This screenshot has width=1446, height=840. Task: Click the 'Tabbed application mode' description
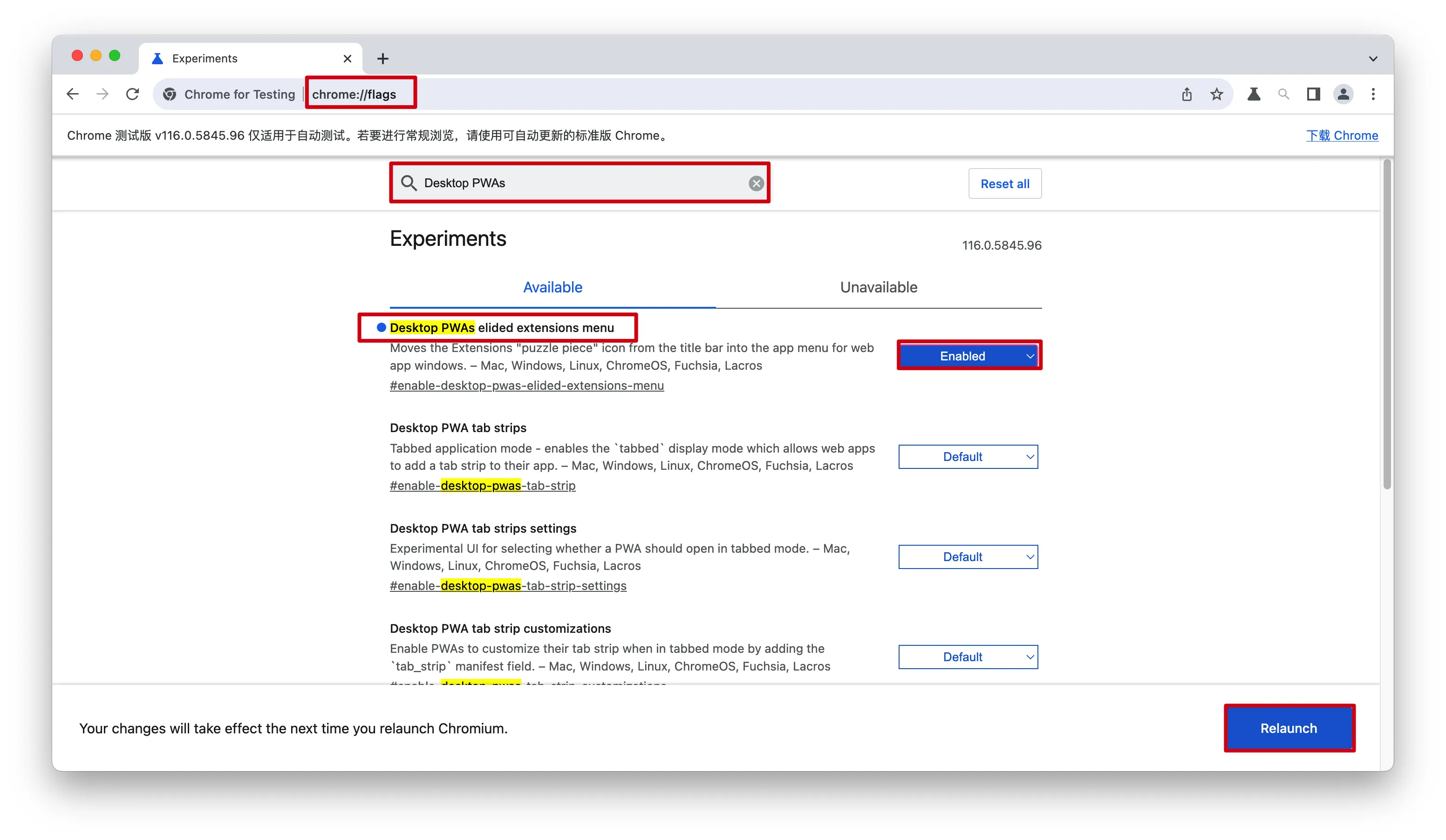coord(632,457)
